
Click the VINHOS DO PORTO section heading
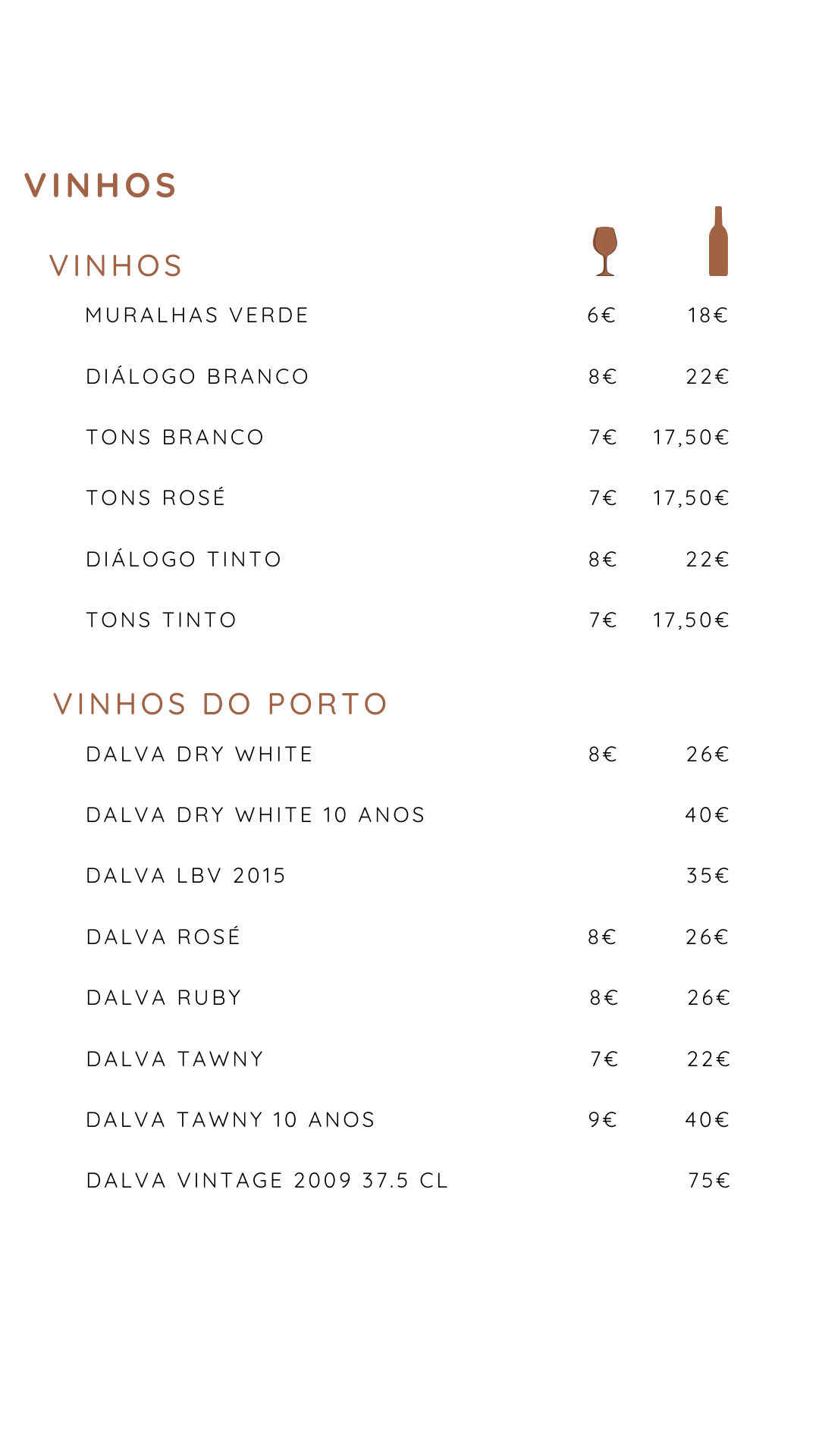[221, 704]
